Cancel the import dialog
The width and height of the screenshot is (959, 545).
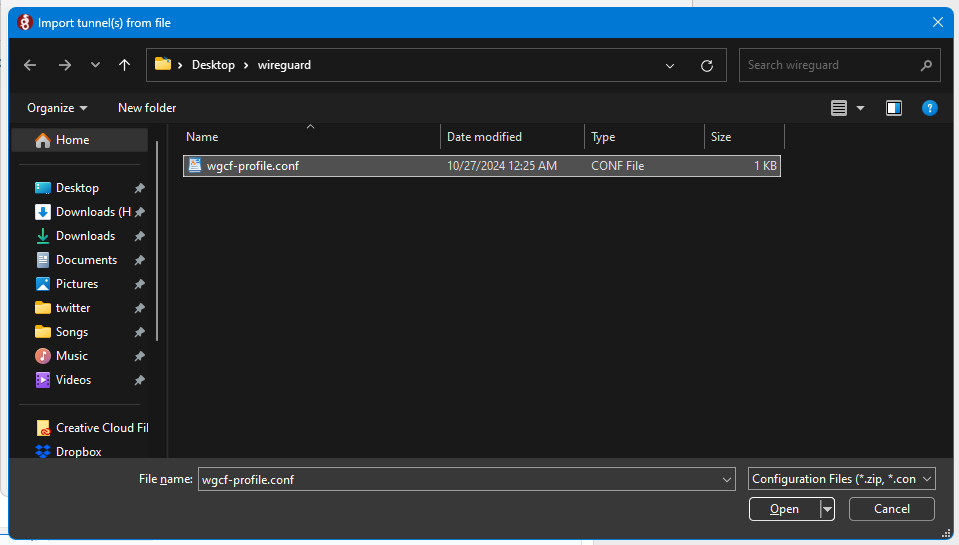pos(892,509)
